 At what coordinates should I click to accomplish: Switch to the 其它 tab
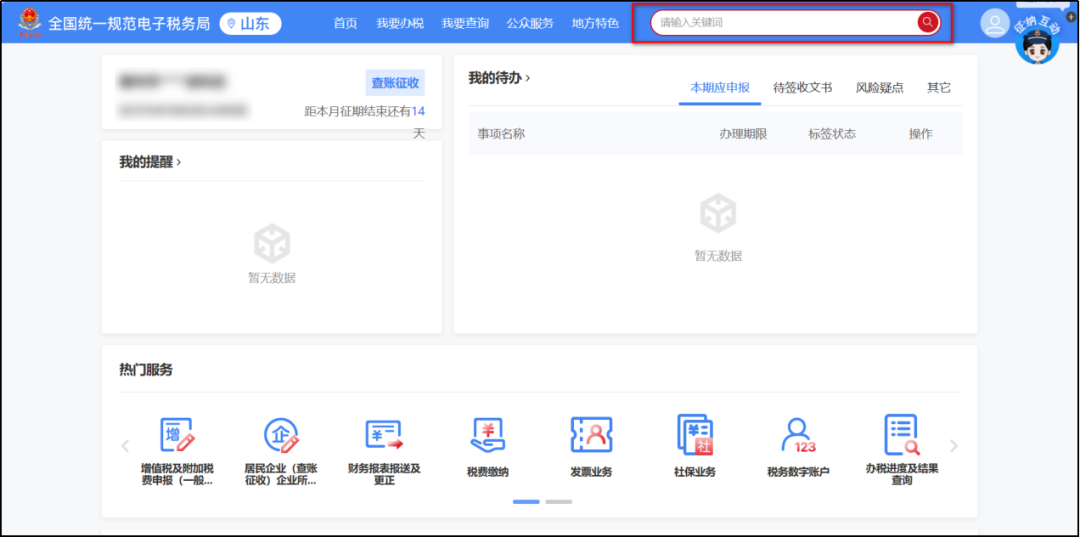click(939, 87)
